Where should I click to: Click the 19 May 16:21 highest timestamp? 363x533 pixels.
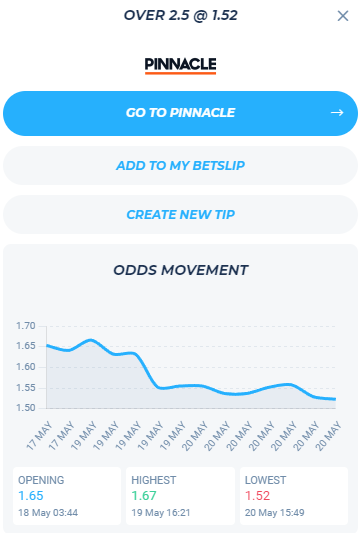(161, 513)
